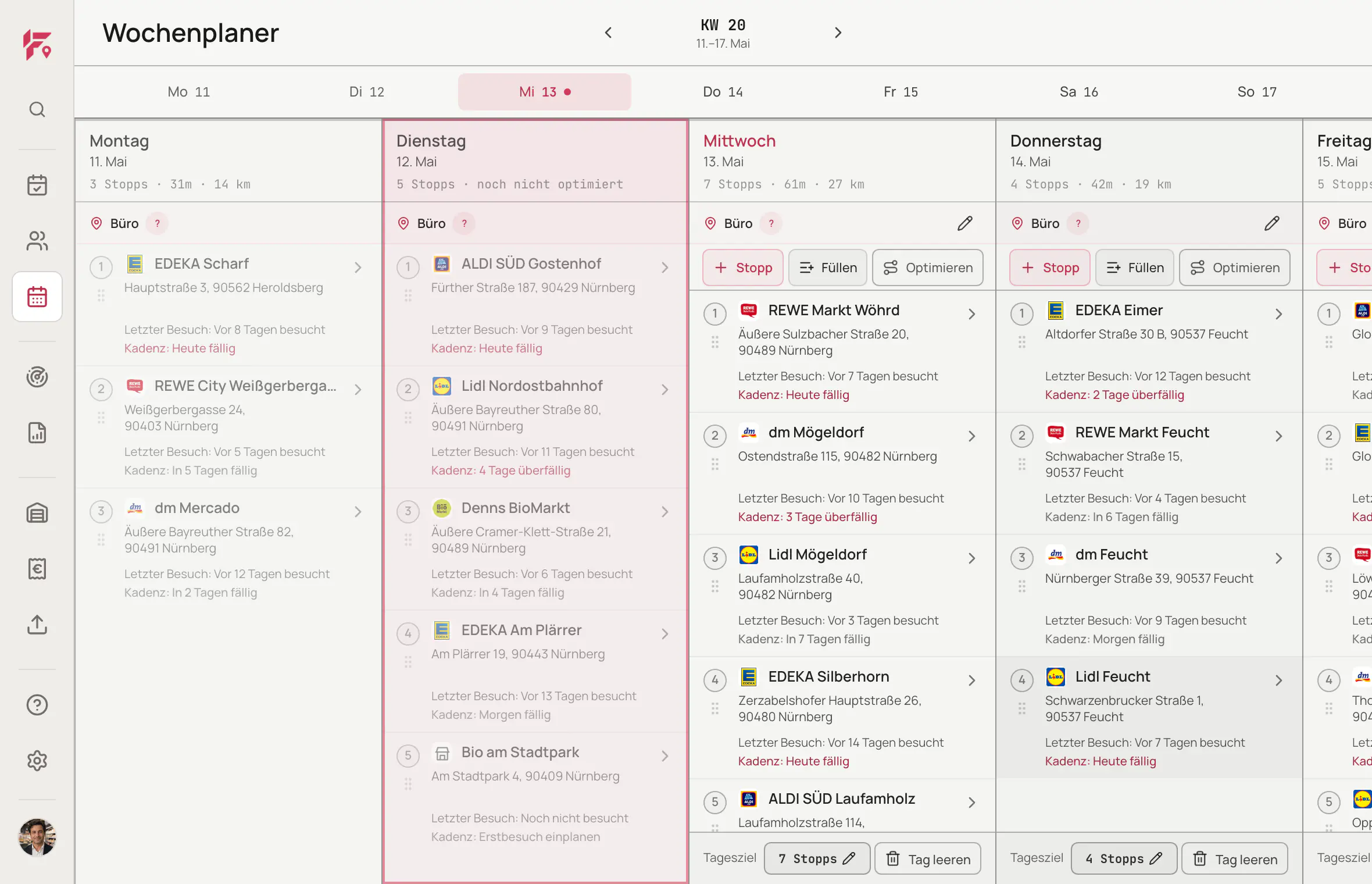Image resolution: width=1372 pixels, height=884 pixels.
Task: Go to previous week with left chevron
Action: [x=608, y=33]
